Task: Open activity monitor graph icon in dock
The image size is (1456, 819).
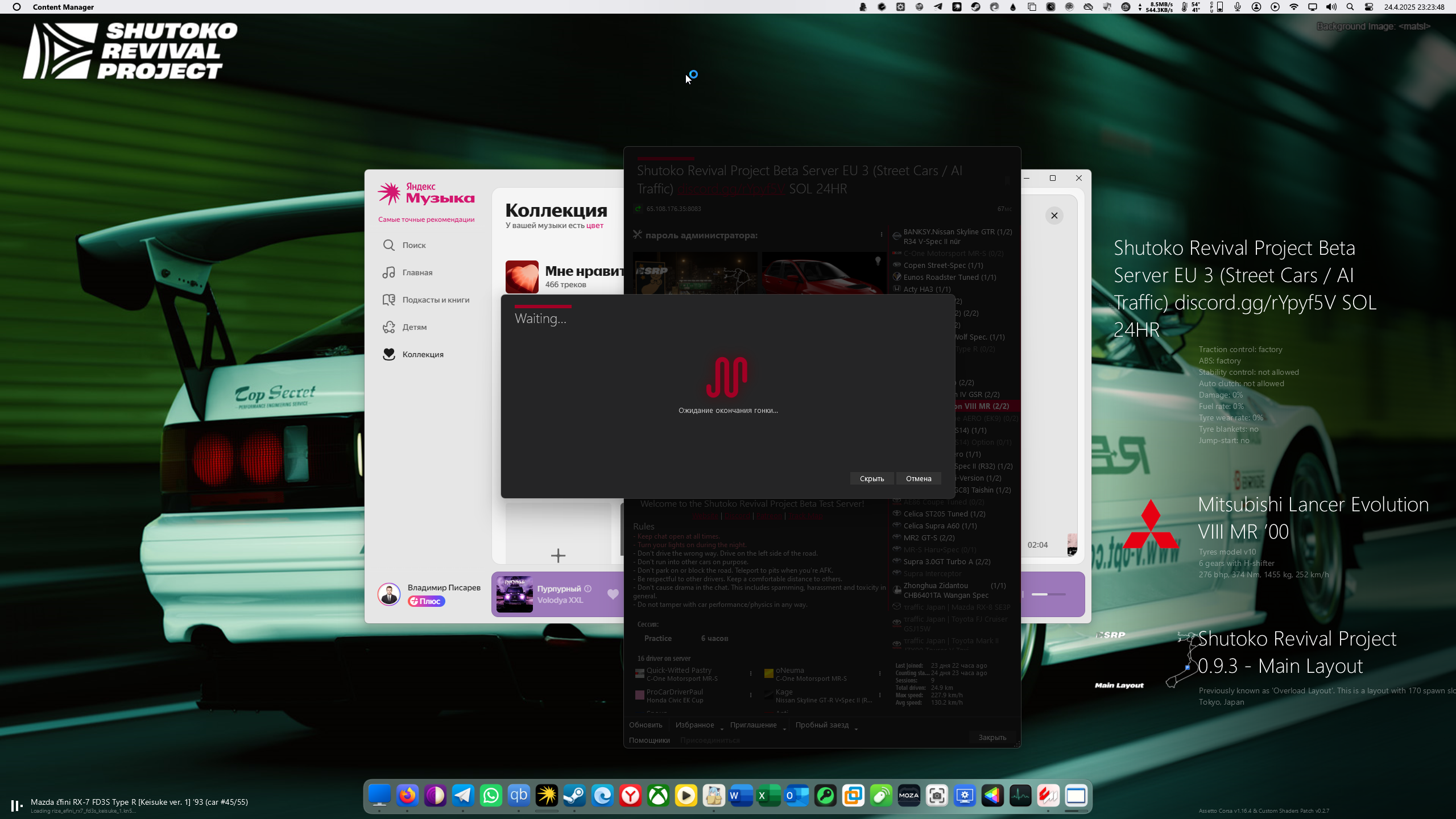Action: 1020,795
